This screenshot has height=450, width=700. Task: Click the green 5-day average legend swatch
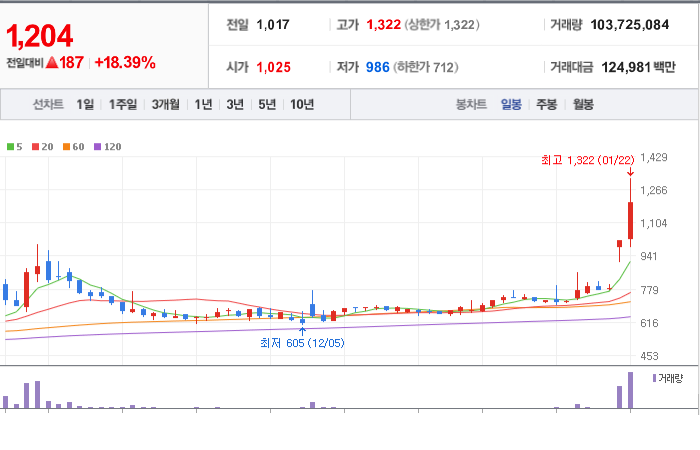click(10, 146)
